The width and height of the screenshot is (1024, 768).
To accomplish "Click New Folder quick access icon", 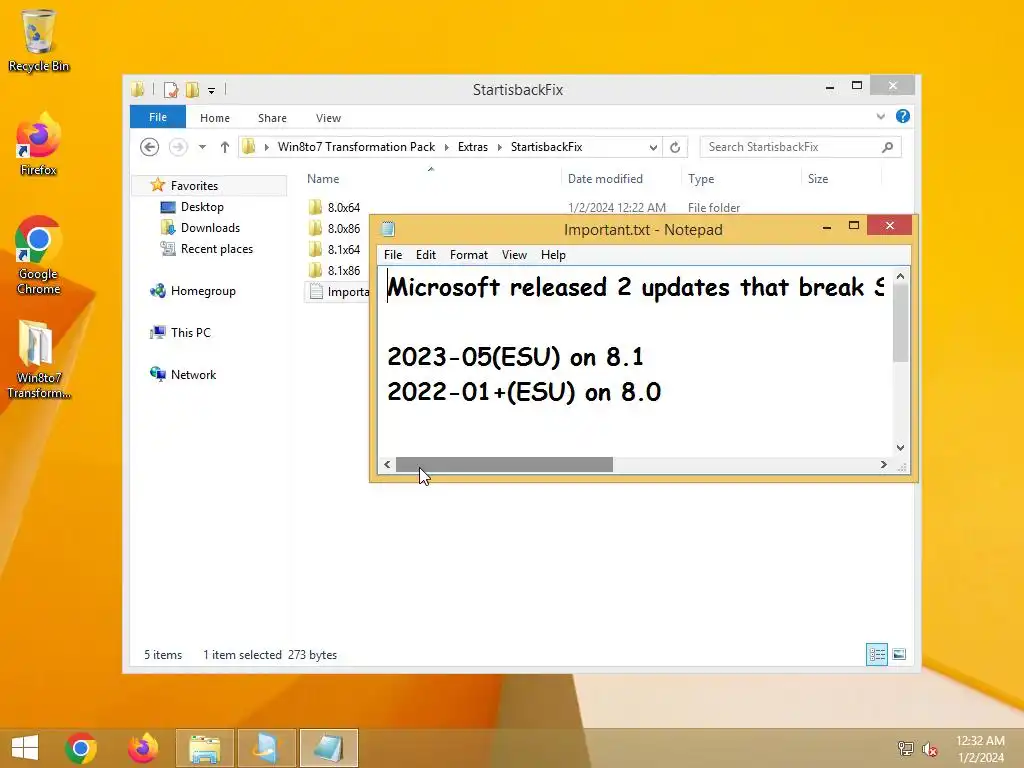I will click(192, 89).
